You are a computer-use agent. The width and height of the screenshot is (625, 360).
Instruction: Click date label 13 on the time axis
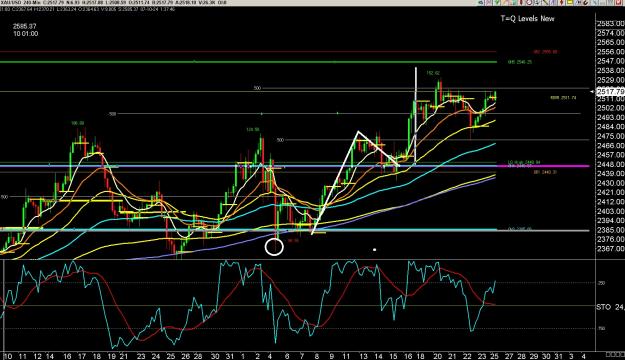[363, 356]
